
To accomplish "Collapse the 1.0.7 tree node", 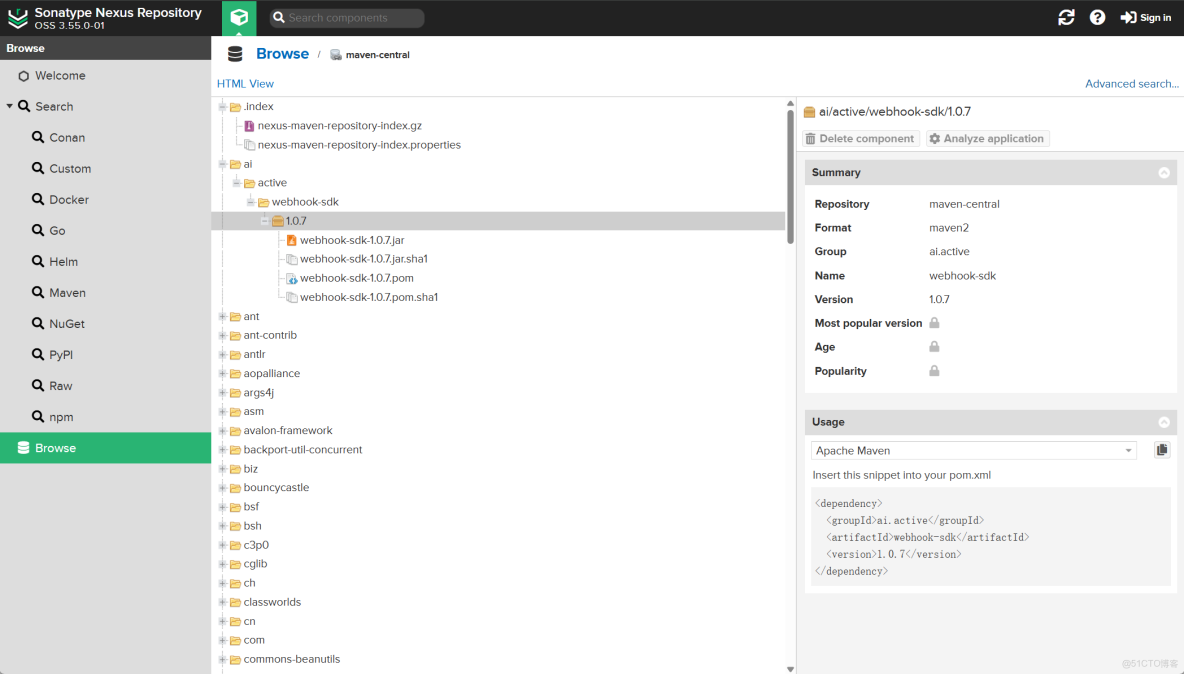I will [x=262, y=221].
